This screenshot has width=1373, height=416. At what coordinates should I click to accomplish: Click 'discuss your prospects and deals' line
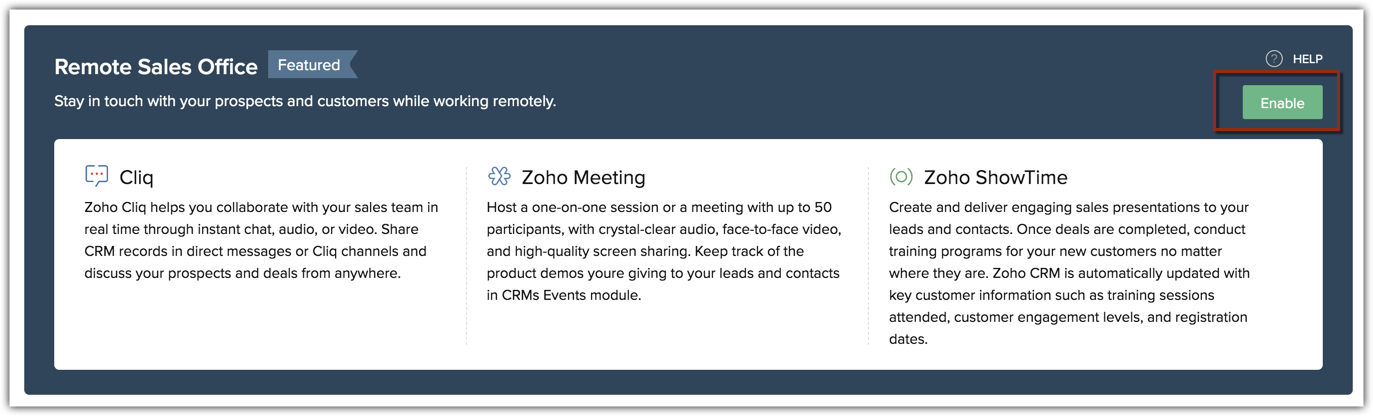tap(242, 273)
